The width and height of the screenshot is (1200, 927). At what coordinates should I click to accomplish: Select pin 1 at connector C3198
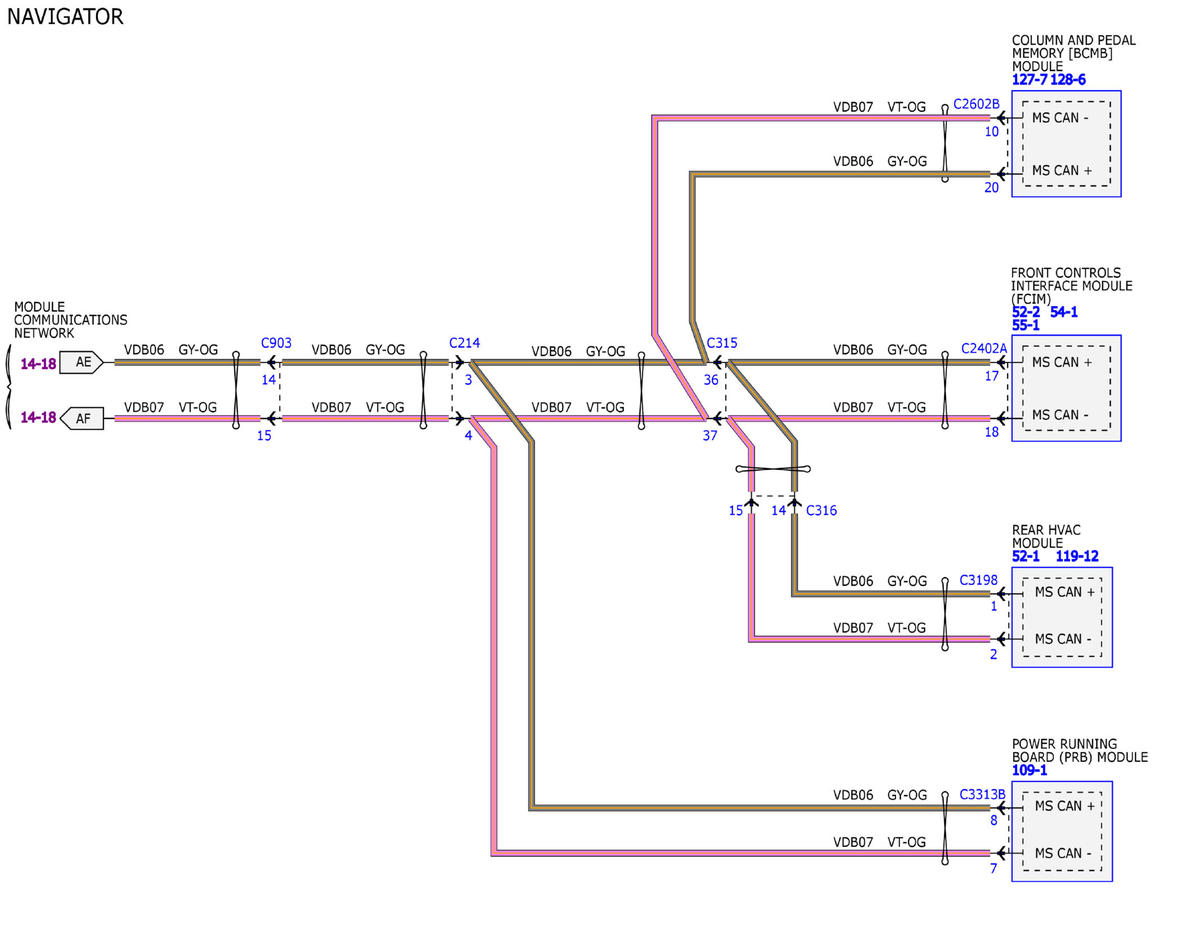coord(994,606)
